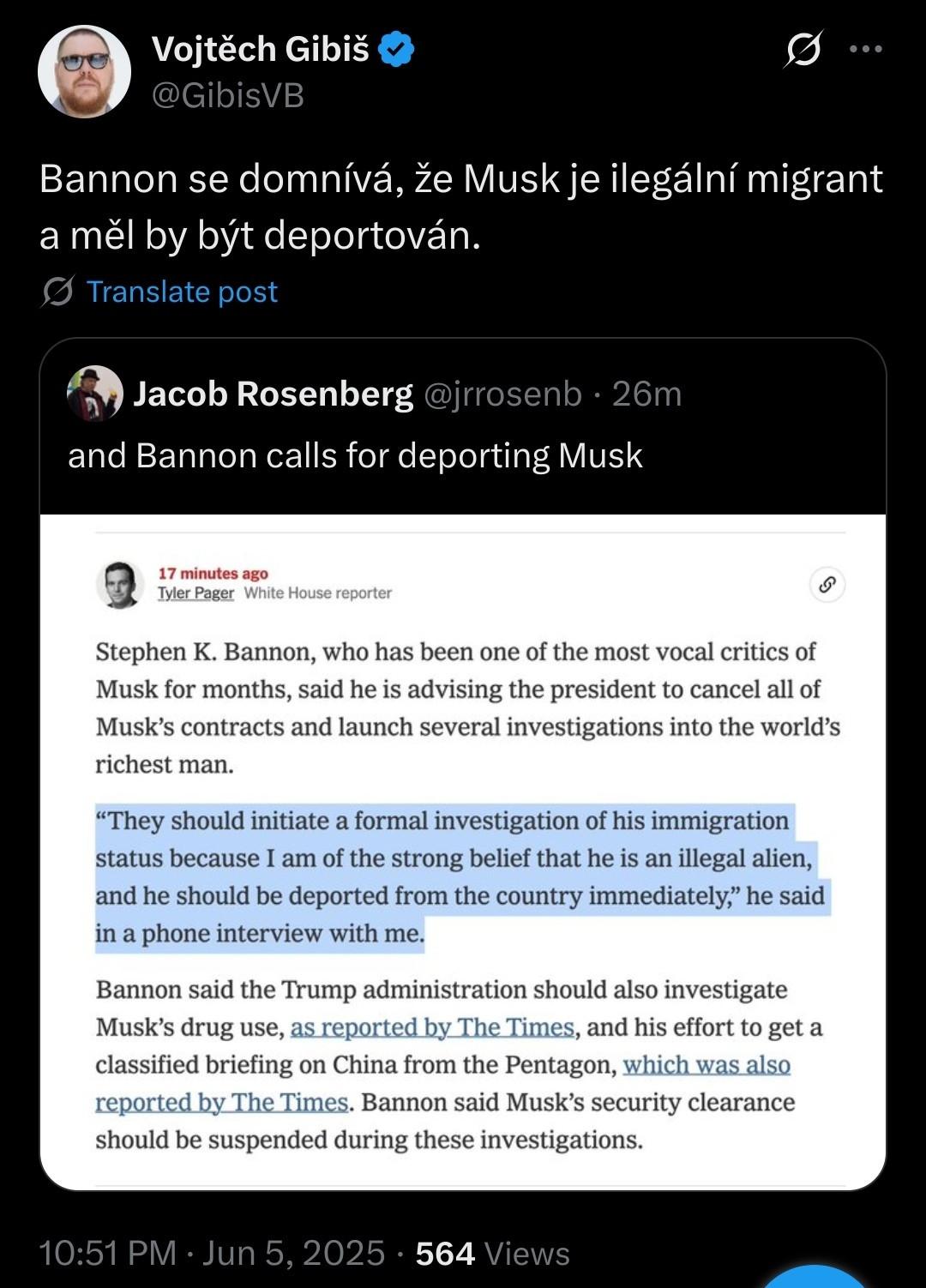Tap the blue floating button at bottom right
The image size is (926, 1288).
815,1278
